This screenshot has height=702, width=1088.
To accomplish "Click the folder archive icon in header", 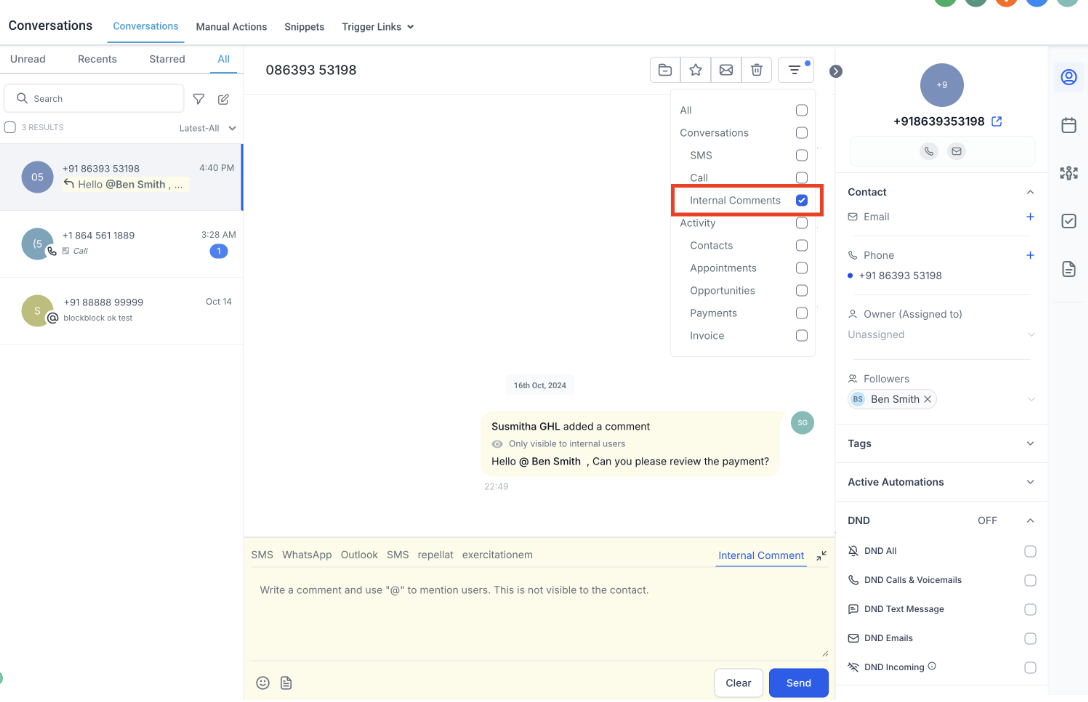I will 664,70.
